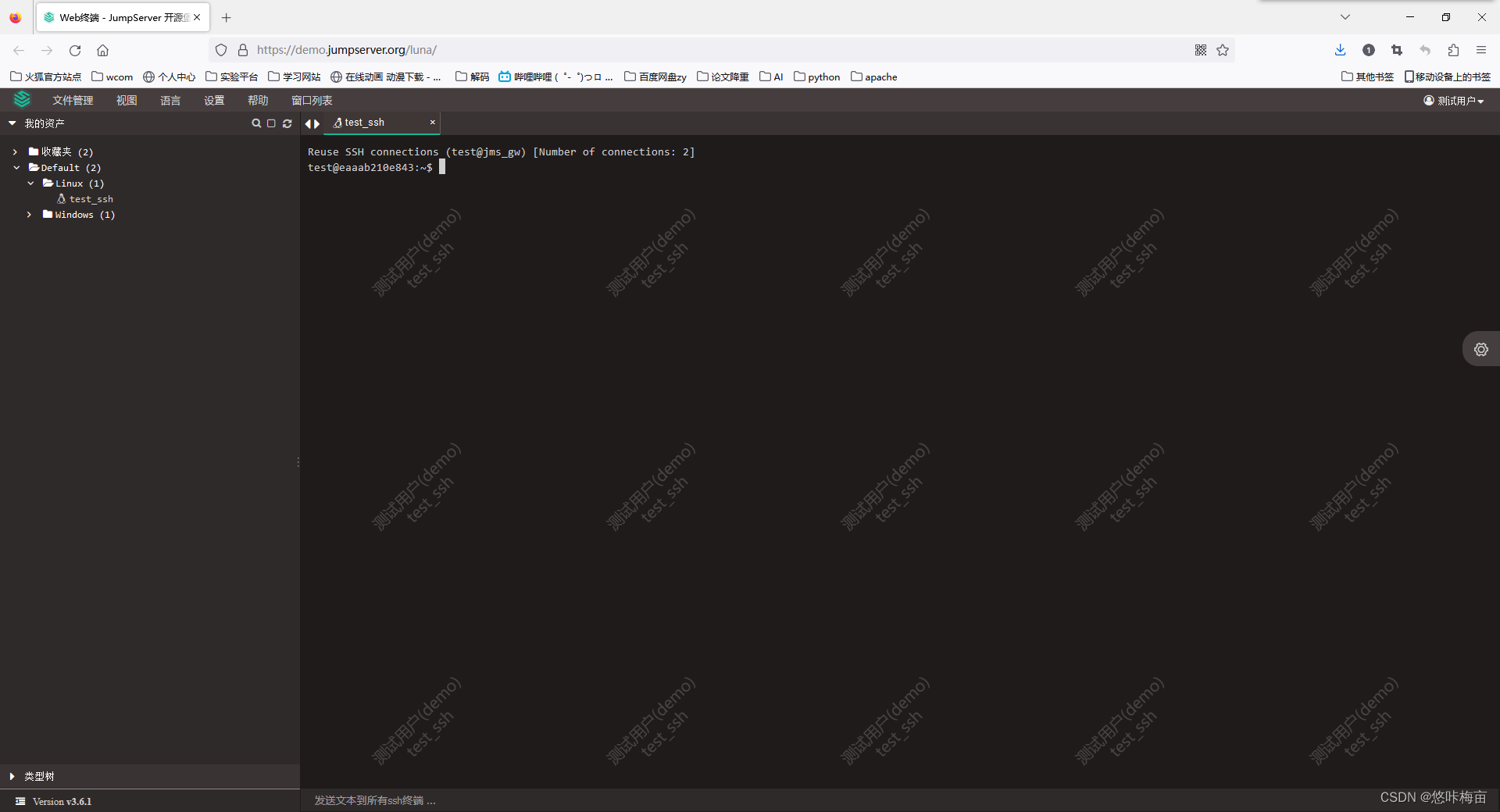
Task: Open the extensions puzzle icon
Action: pos(1453,50)
